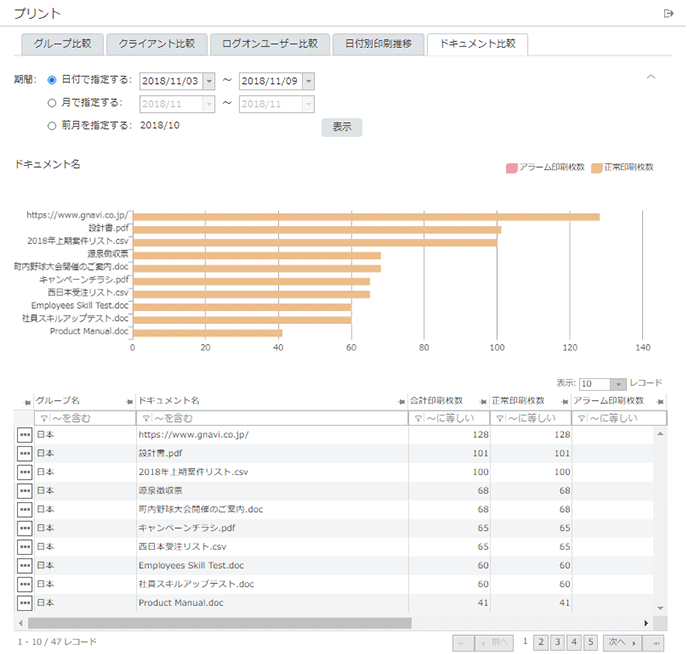Click filter icon in 合計印刷枚数 filter box
687x654 pixels.
click(417, 418)
